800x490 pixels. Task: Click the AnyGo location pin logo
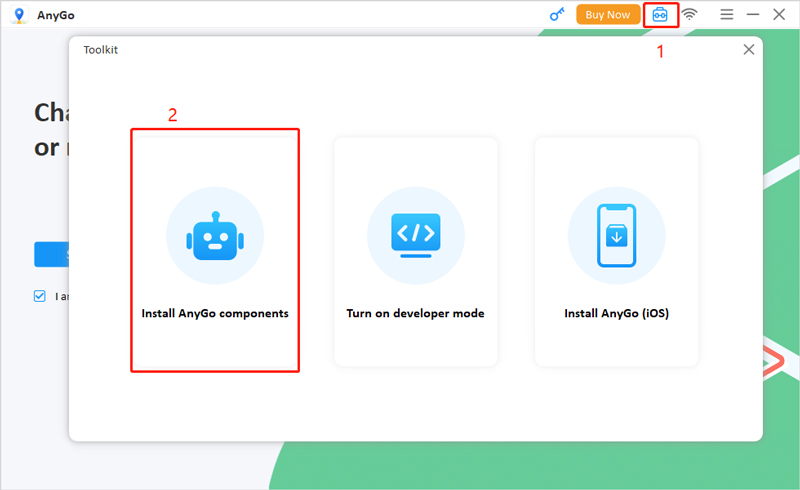point(19,15)
